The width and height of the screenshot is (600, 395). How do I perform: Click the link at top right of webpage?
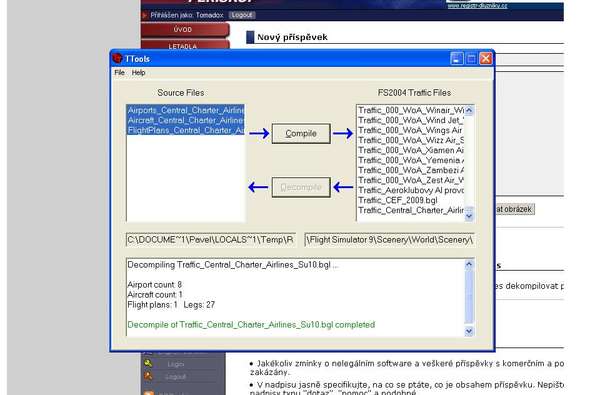pyautogui.click(x=478, y=6)
